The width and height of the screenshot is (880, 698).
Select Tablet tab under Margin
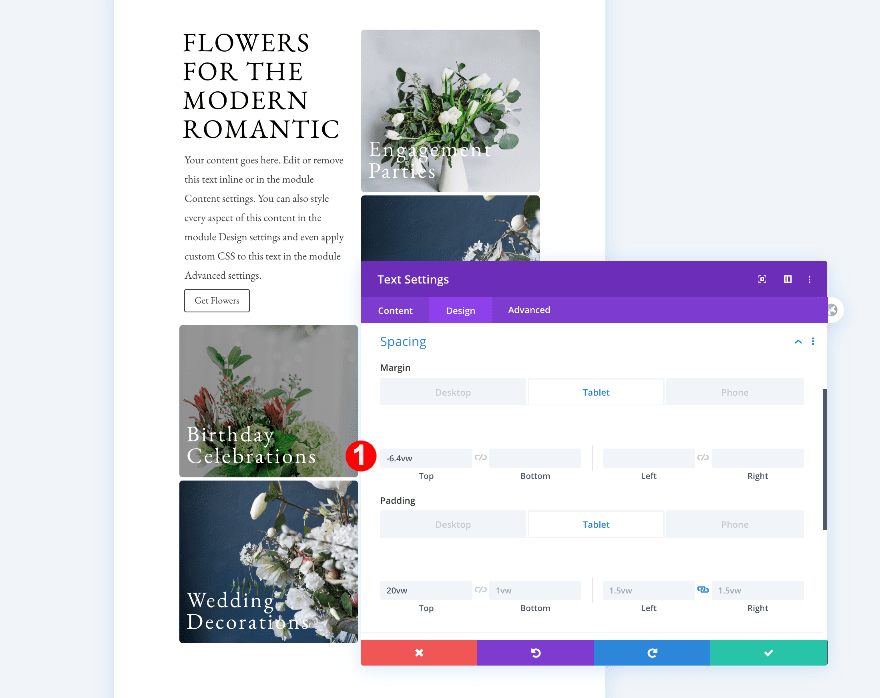click(596, 392)
